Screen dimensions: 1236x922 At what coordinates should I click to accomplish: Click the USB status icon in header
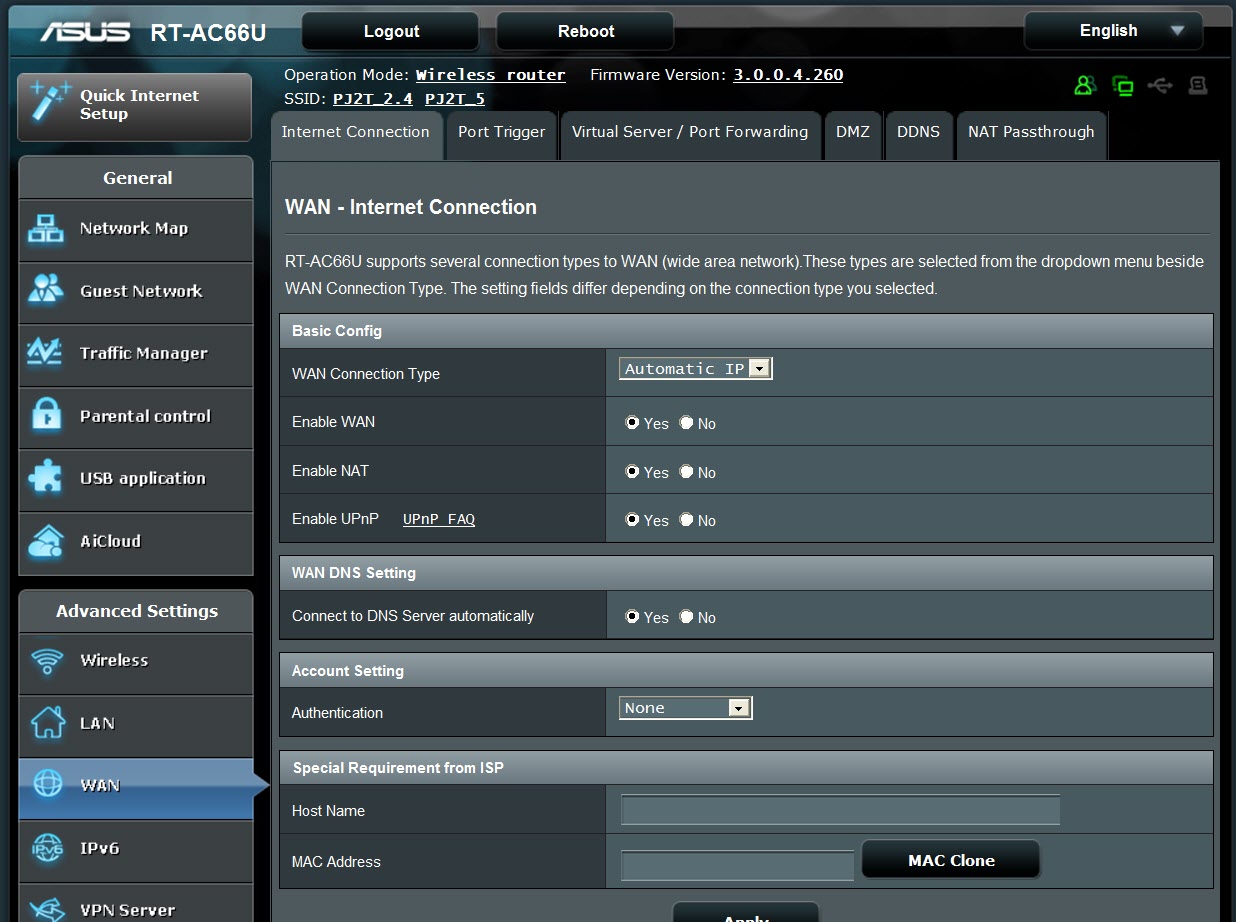pos(1160,86)
